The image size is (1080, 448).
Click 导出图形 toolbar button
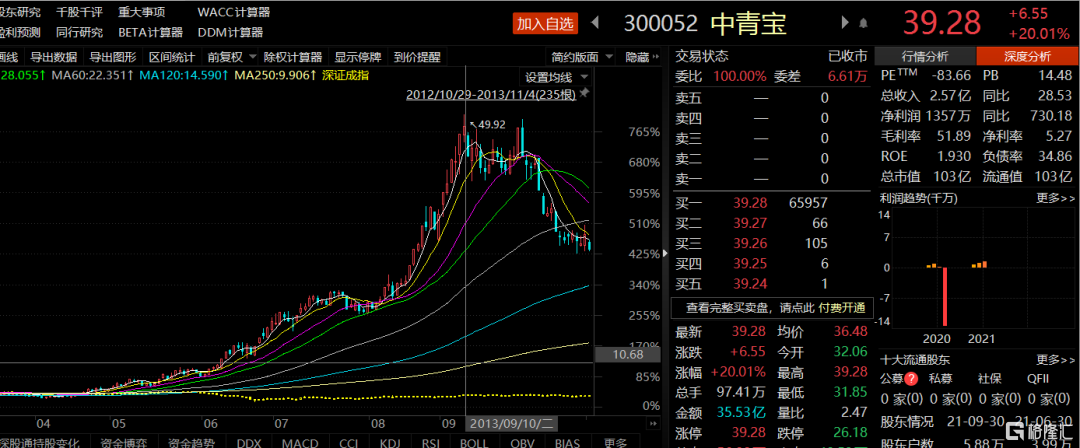tap(113, 57)
